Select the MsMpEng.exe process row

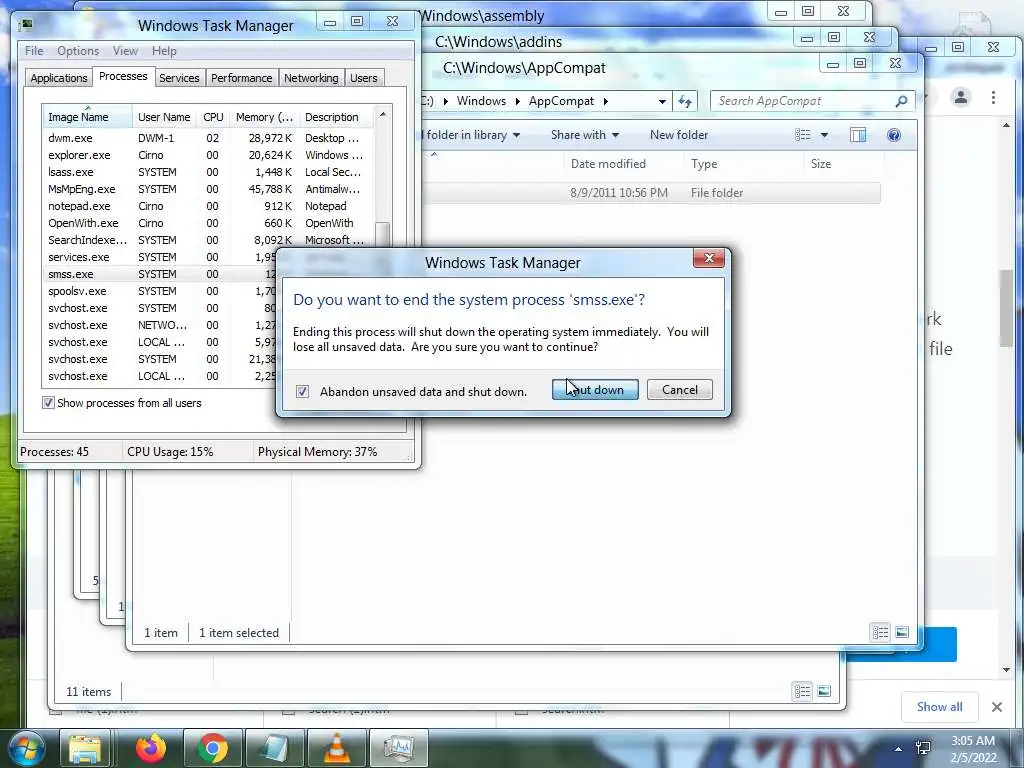pos(207,189)
